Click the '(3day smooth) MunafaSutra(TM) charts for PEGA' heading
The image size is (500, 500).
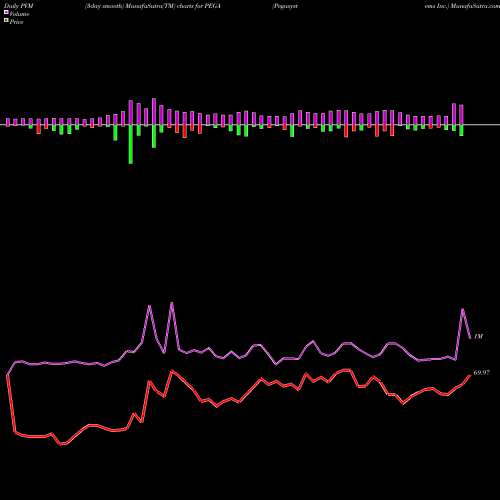(153, 6)
